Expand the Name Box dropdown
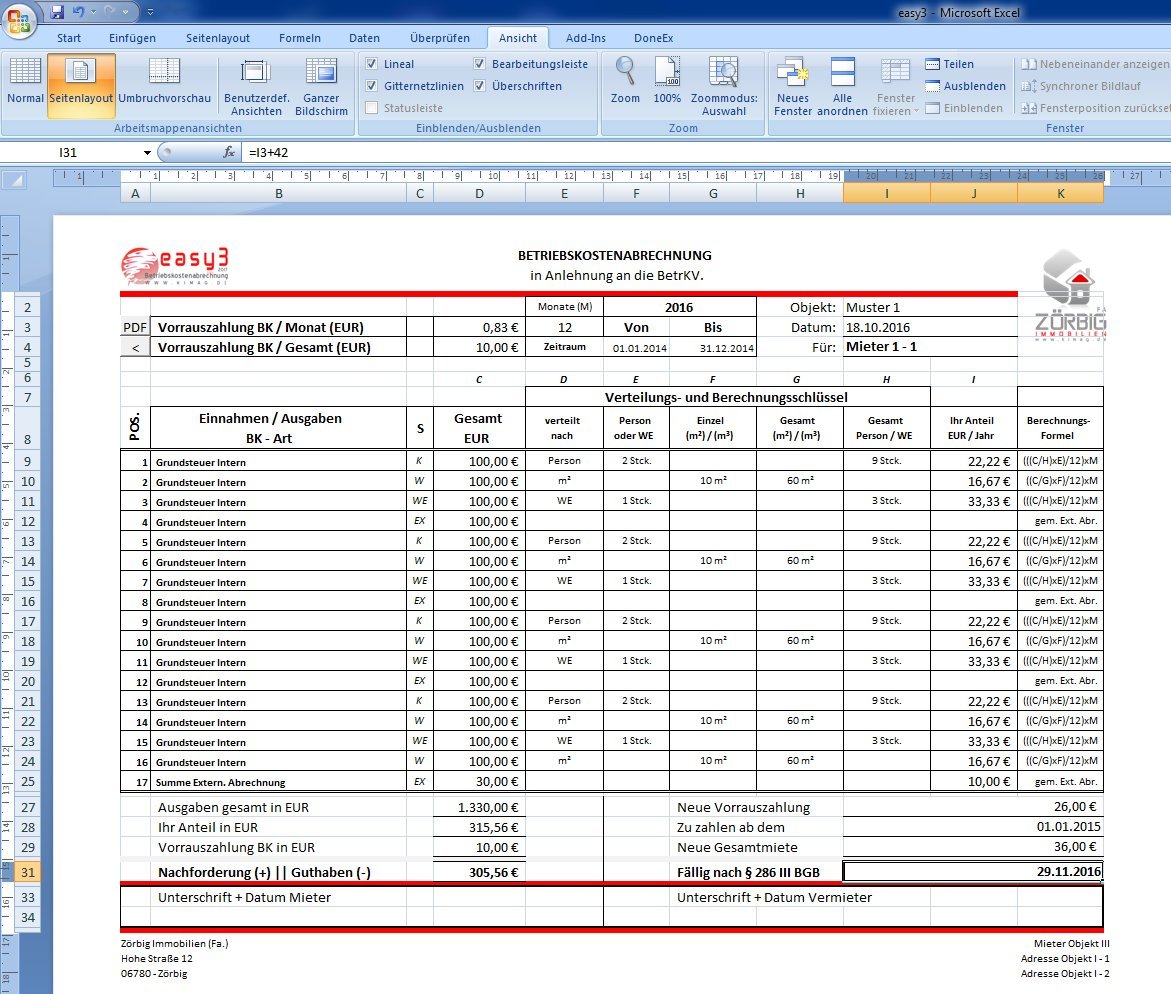This screenshot has height=994, width=1171. [x=147, y=152]
